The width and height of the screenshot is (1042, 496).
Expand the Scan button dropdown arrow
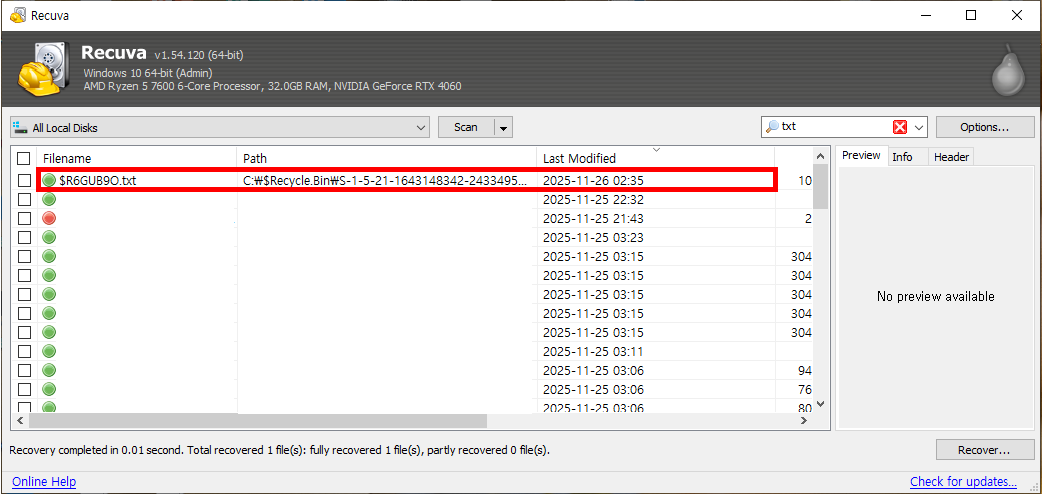(503, 127)
